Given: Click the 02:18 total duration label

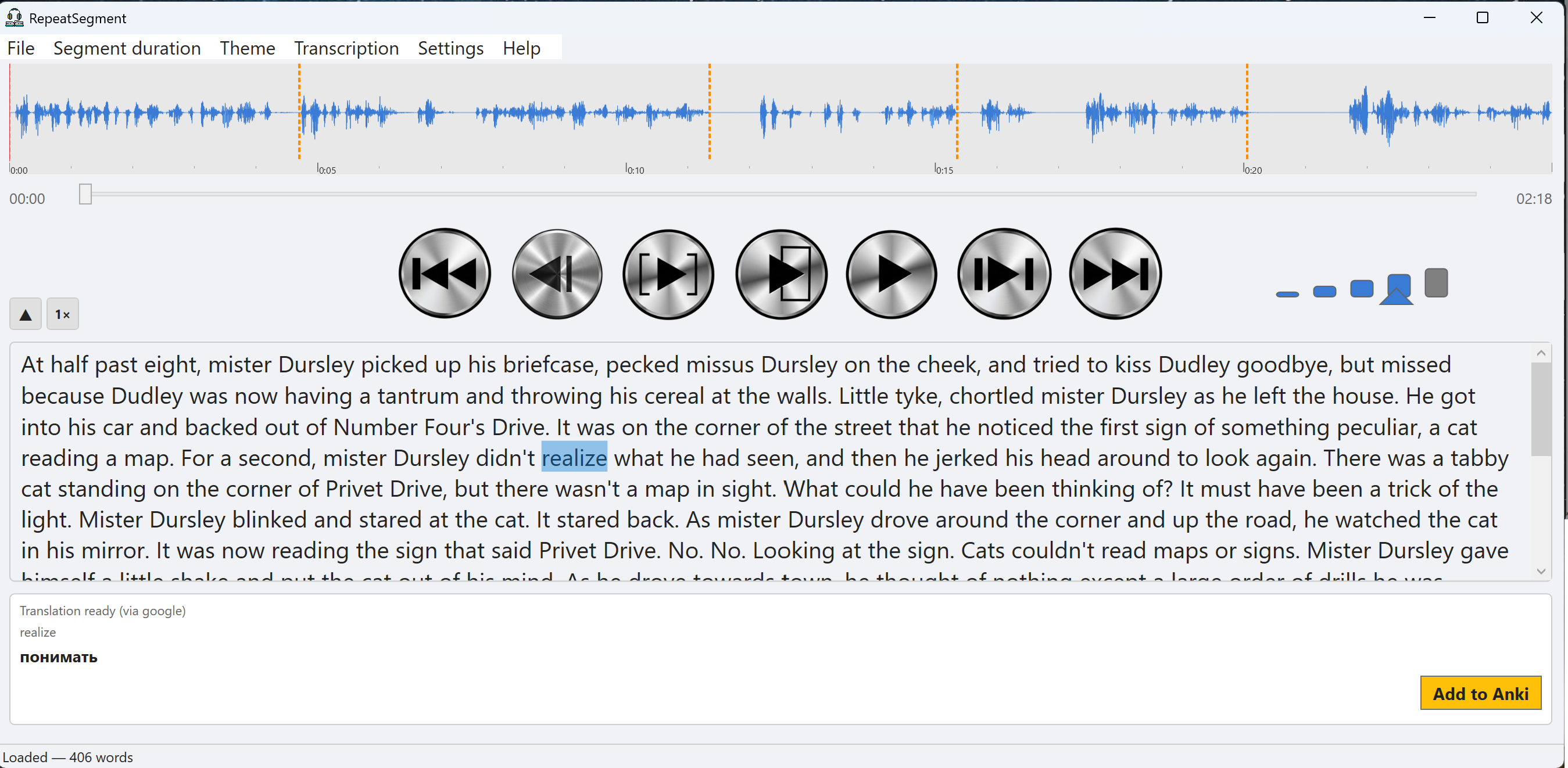Looking at the screenshot, I should tap(1534, 199).
